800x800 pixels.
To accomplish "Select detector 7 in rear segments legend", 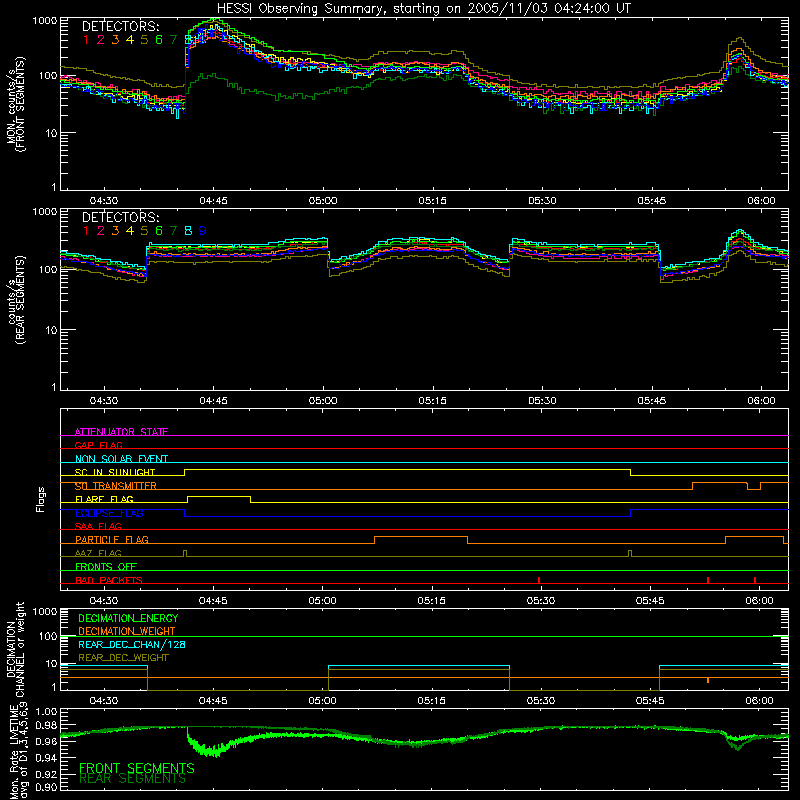I will tap(173, 231).
